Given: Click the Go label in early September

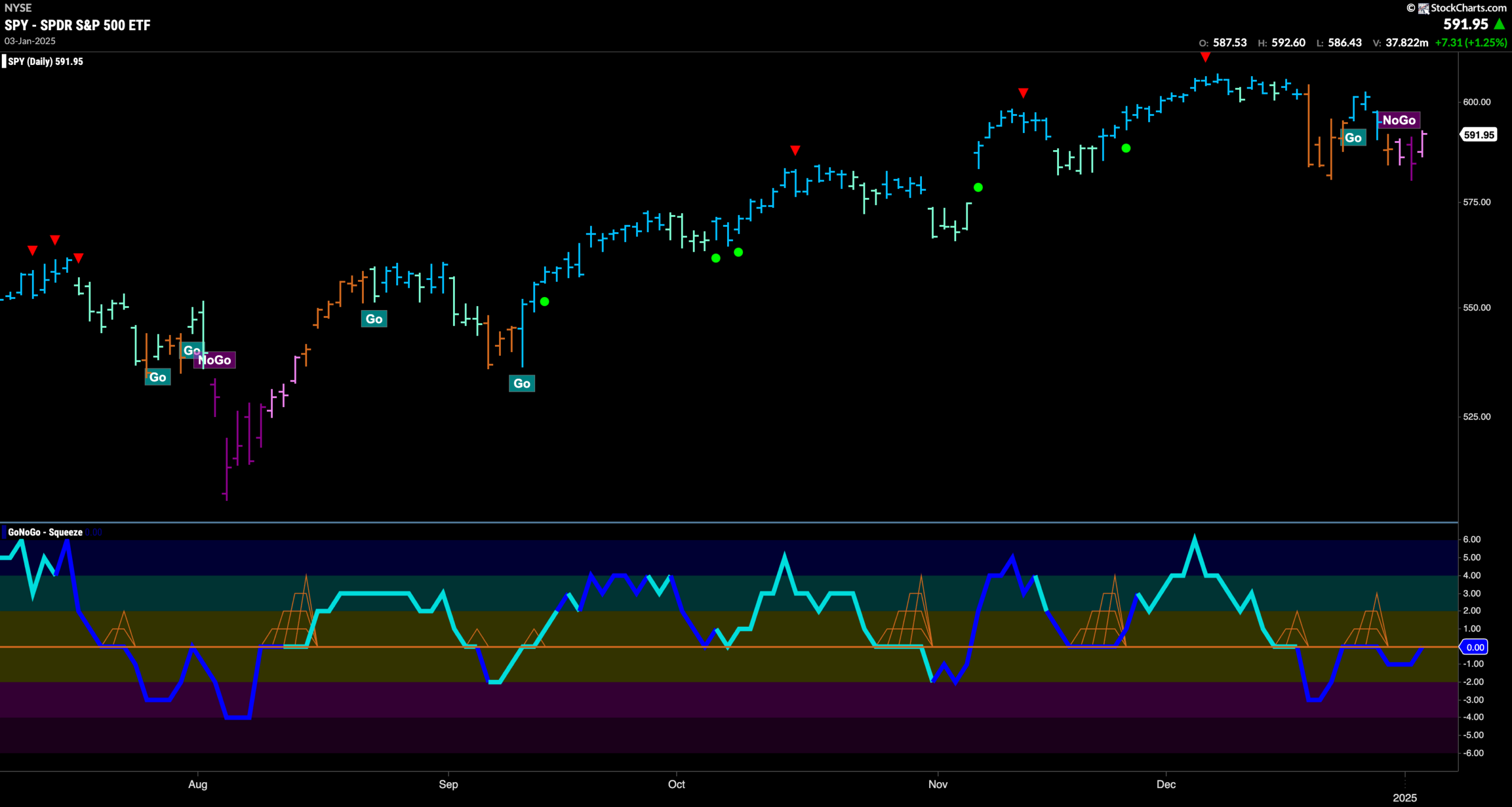Looking at the screenshot, I should pyautogui.click(x=522, y=383).
